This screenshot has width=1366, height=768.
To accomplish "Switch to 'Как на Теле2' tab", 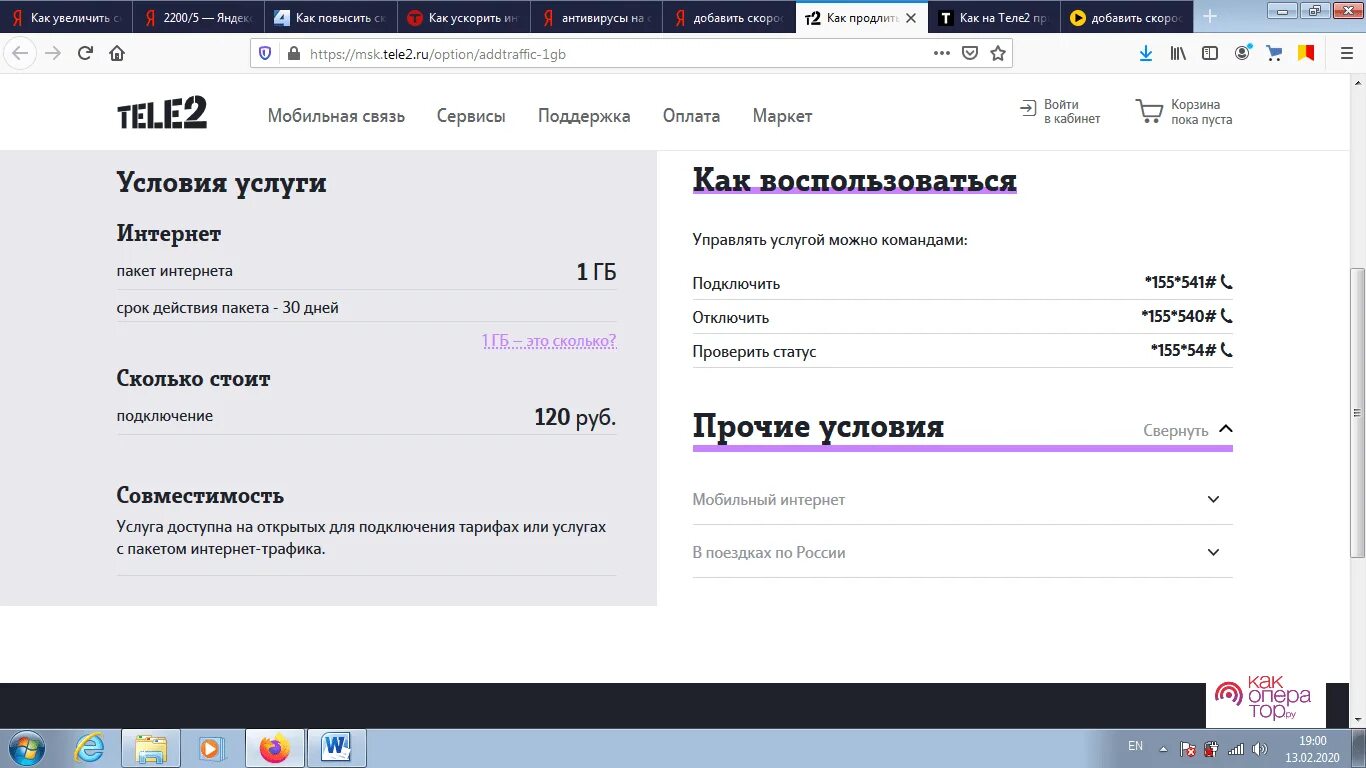I will pyautogui.click(x=994, y=18).
